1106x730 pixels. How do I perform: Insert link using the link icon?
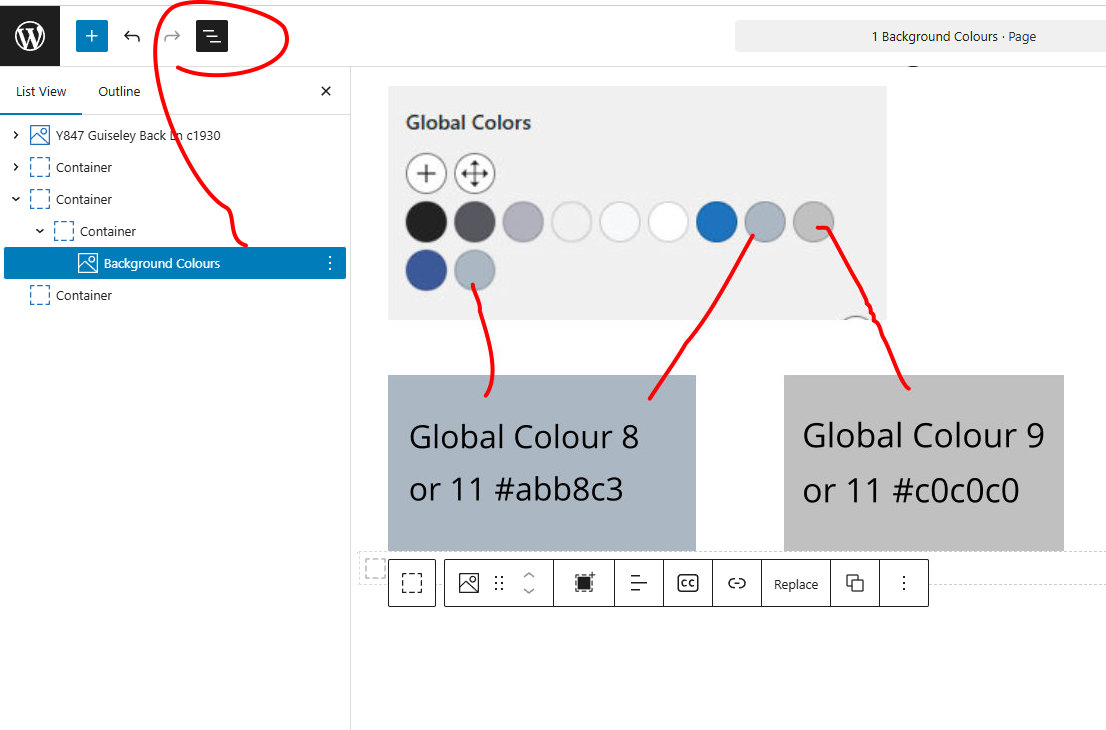point(737,584)
